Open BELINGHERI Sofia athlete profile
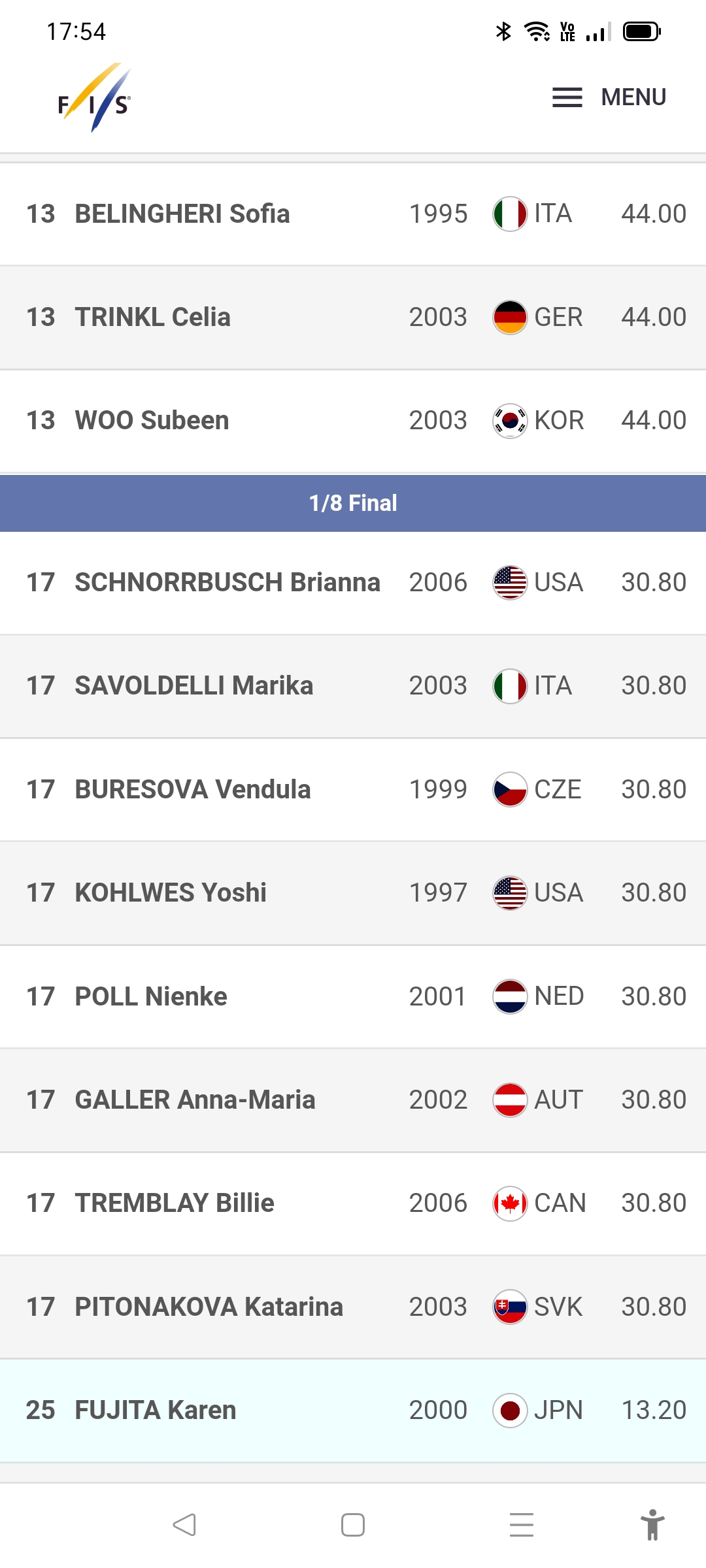Screen dimensions: 706x1568 (182, 214)
